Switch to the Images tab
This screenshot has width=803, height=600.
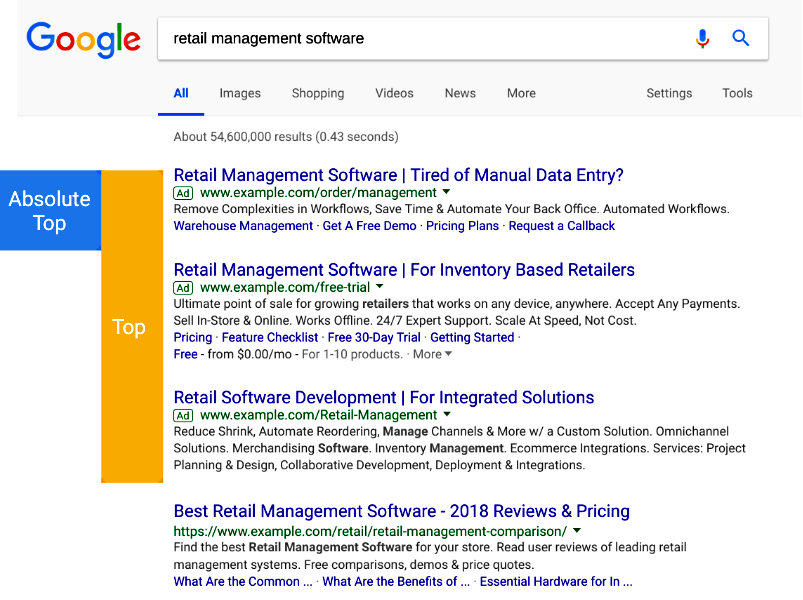click(239, 93)
